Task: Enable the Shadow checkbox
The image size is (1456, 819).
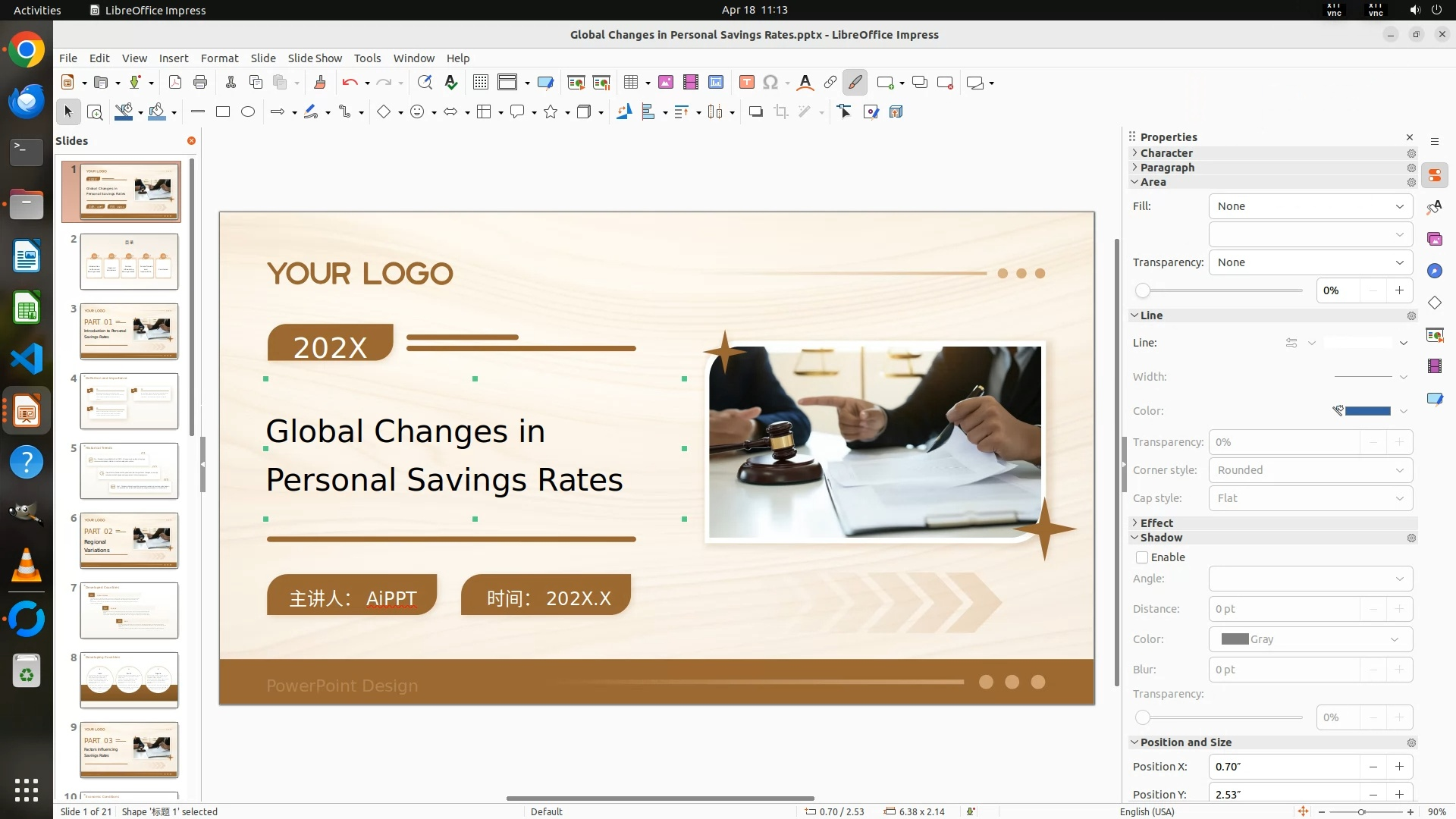Action: 1142,557
